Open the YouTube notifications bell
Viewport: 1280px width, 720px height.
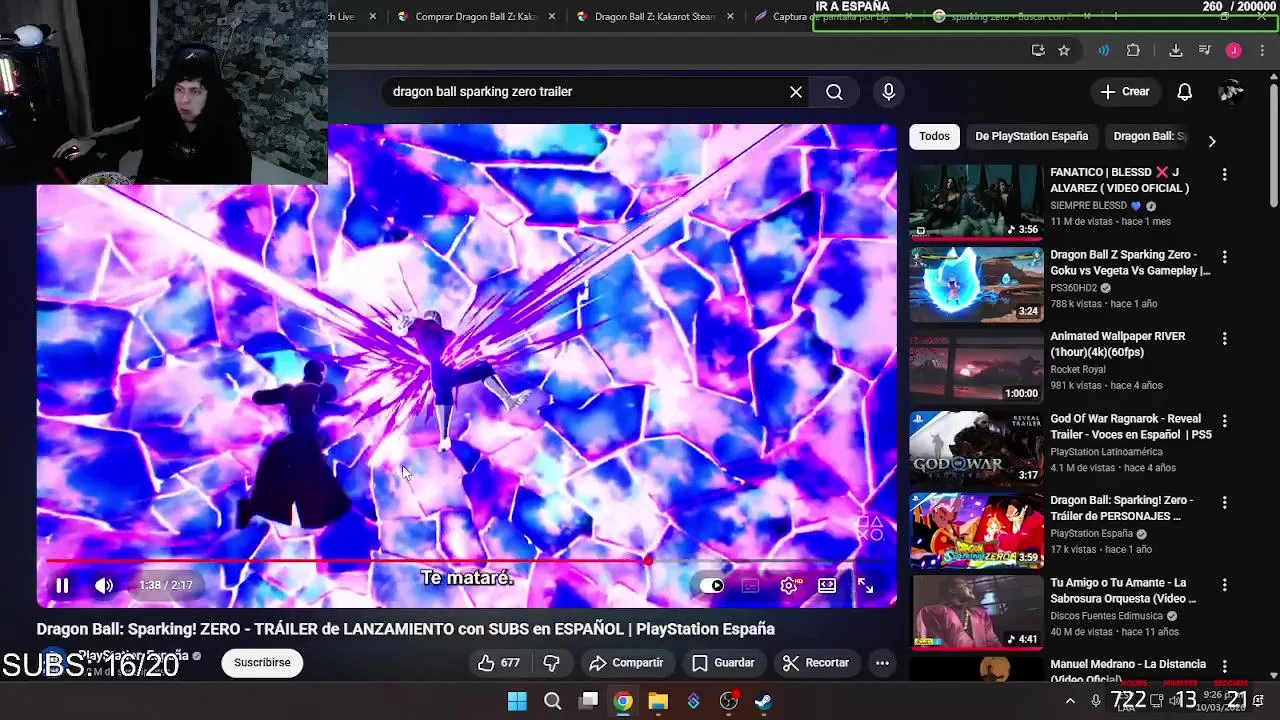tap(1184, 92)
